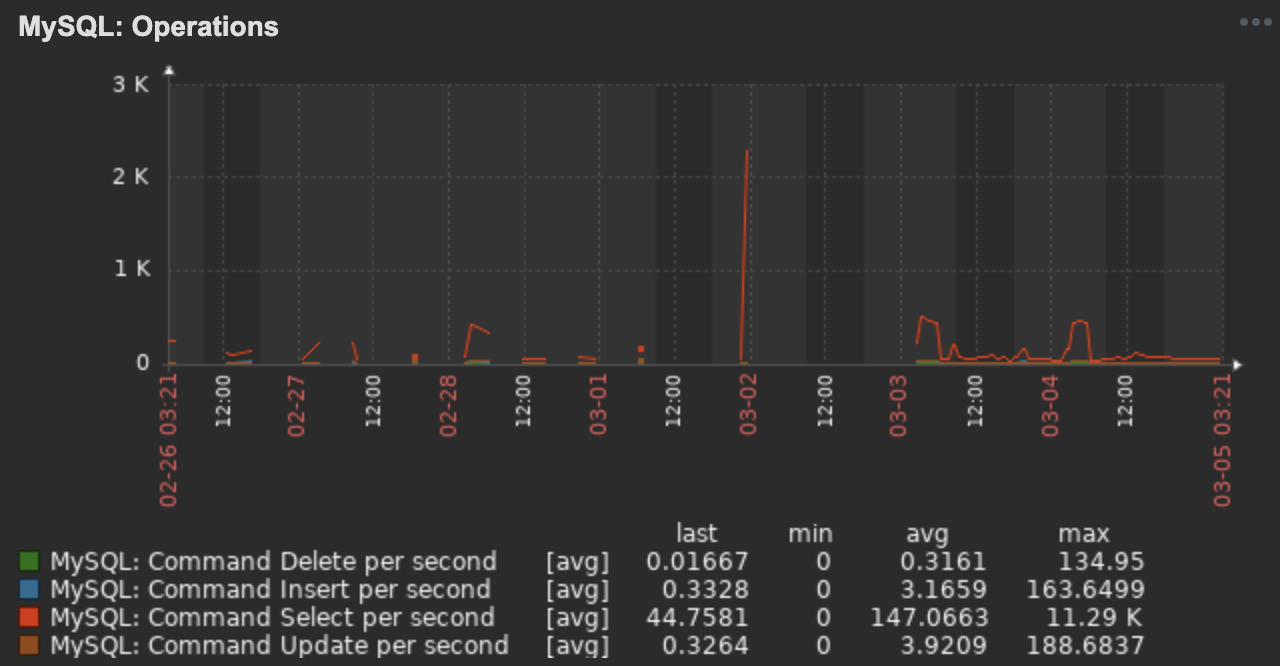Click the red Select legend swatch

(x=29, y=618)
